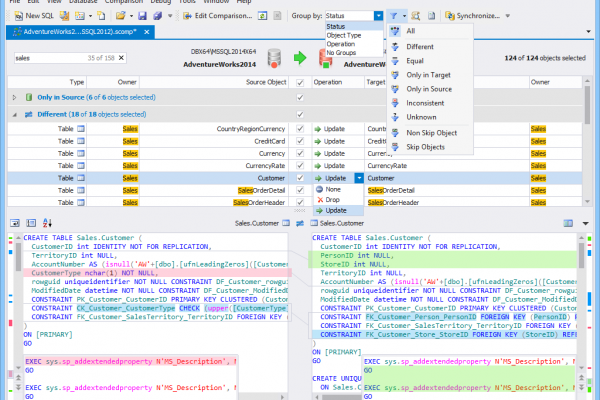Image resolution: width=600 pixels, height=400 pixels.
Task: Expand the Only in Source group
Action: [13, 98]
